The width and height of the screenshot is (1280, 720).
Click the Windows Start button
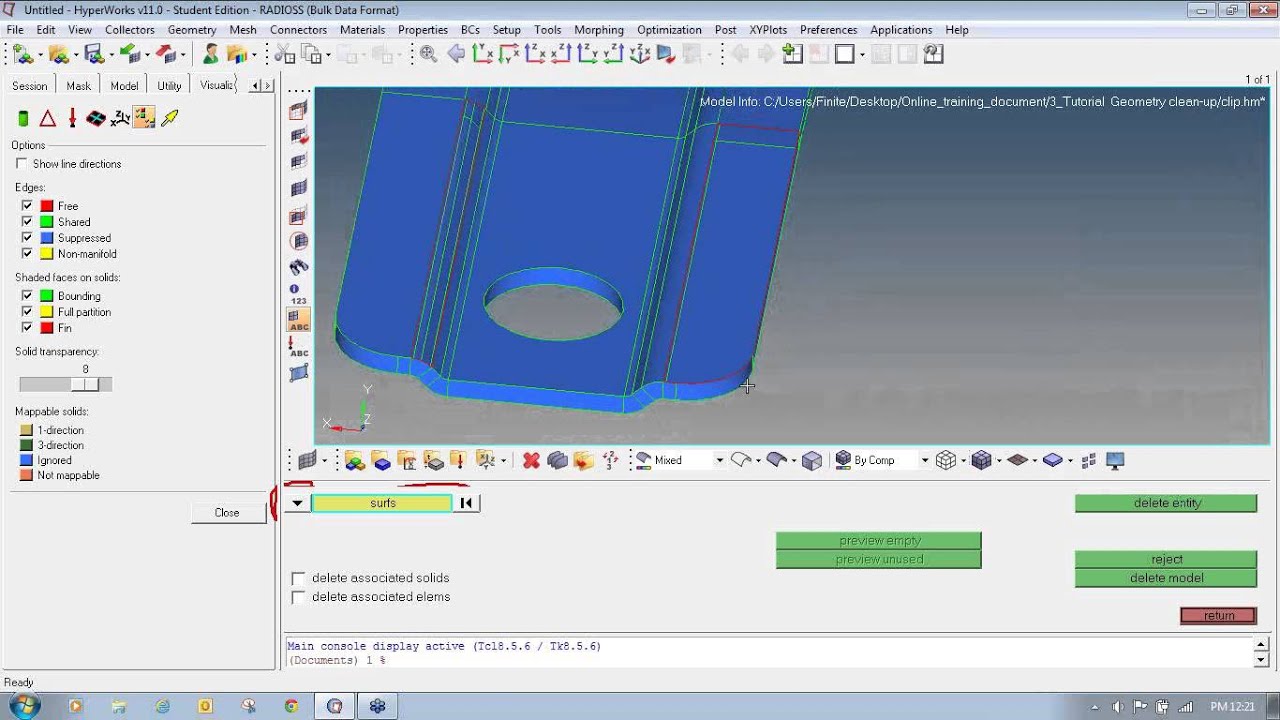23,706
